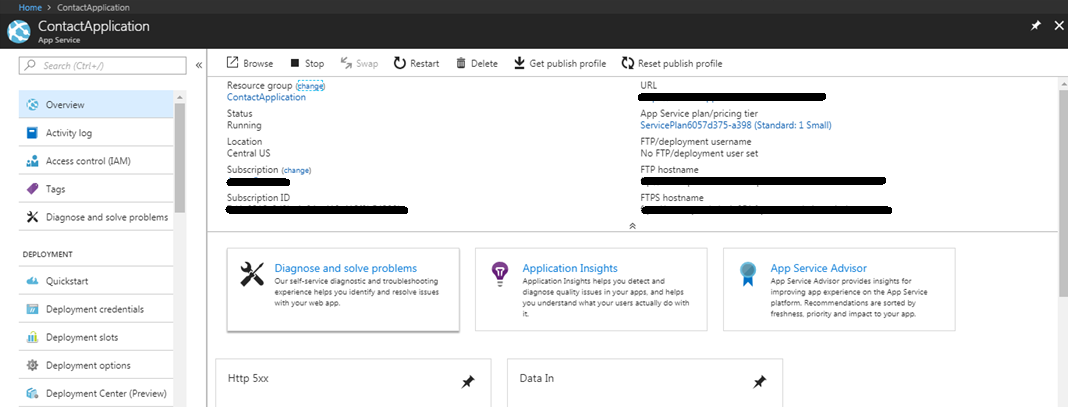
Task: Click the Deployment slots chart icon
Action: [32, 337]
